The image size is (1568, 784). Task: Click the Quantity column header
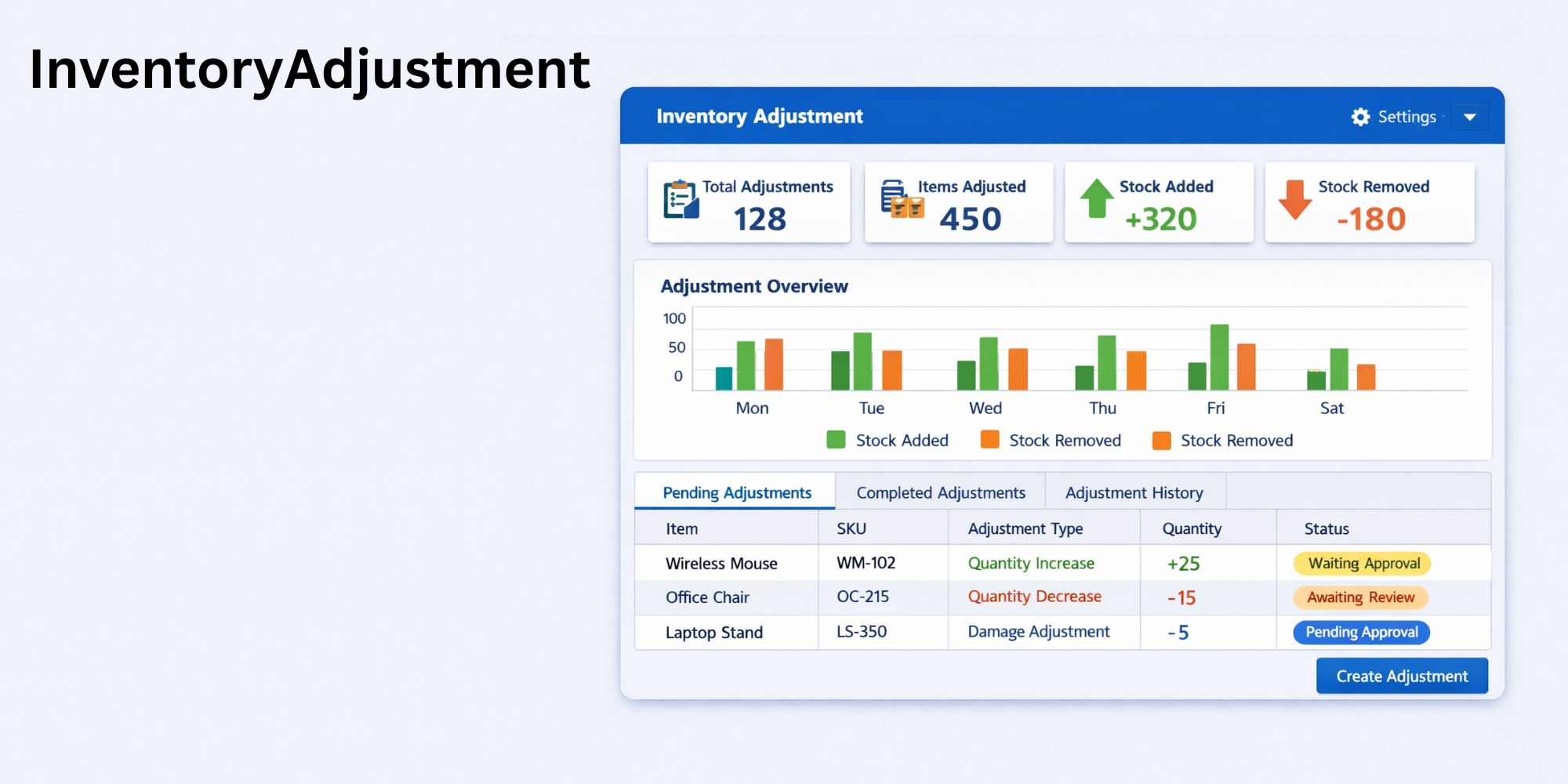pyautogui.click(x=1191, y=528)
